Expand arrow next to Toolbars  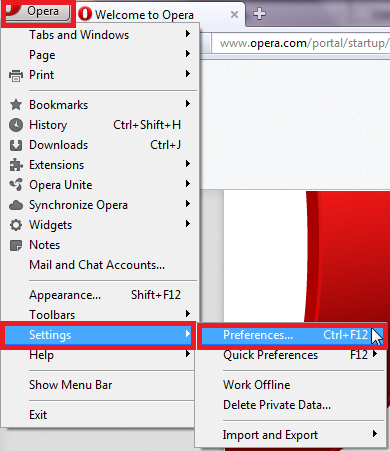click(188, 314)
